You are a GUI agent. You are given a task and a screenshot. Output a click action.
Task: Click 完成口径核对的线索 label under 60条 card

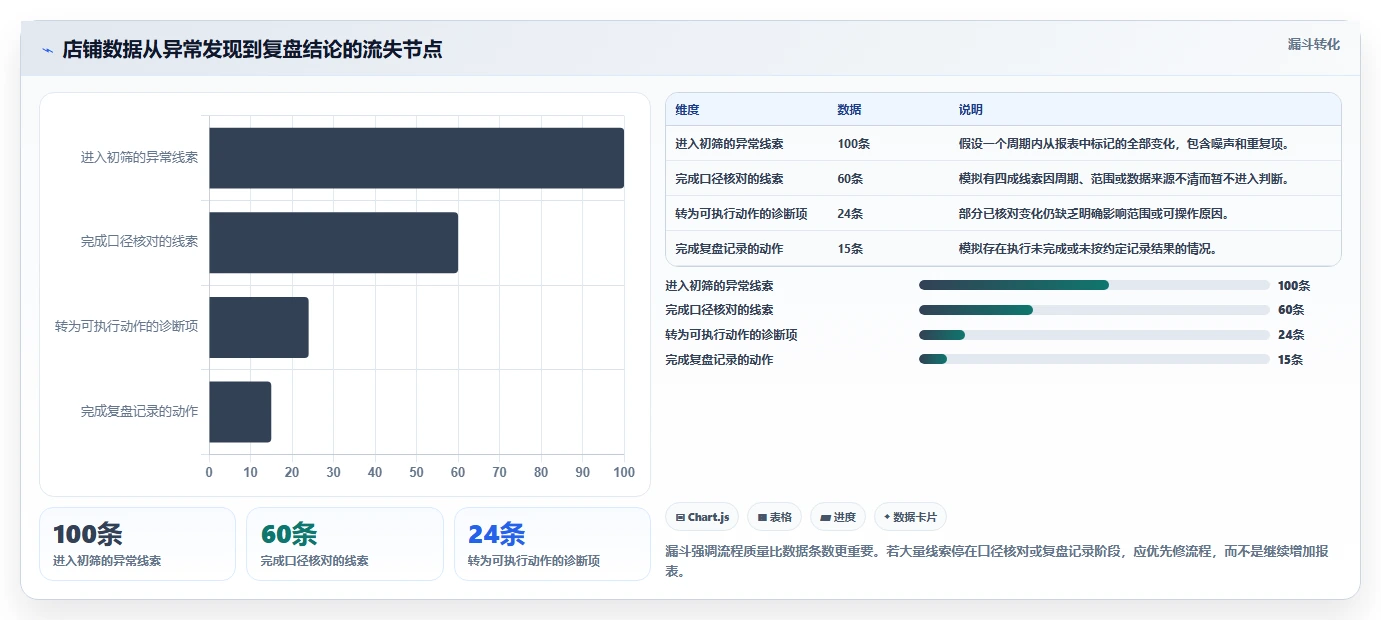pos(314,561)
